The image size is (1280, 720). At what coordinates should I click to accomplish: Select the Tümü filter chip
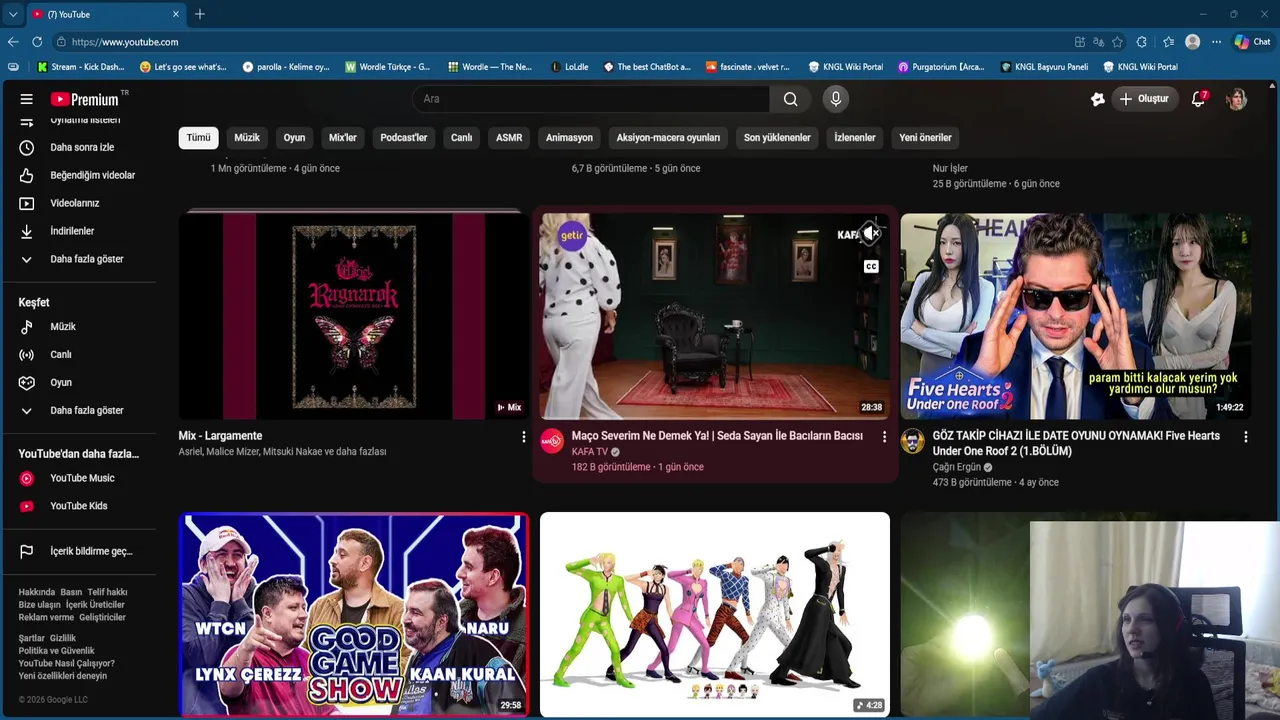pos(199,138)
